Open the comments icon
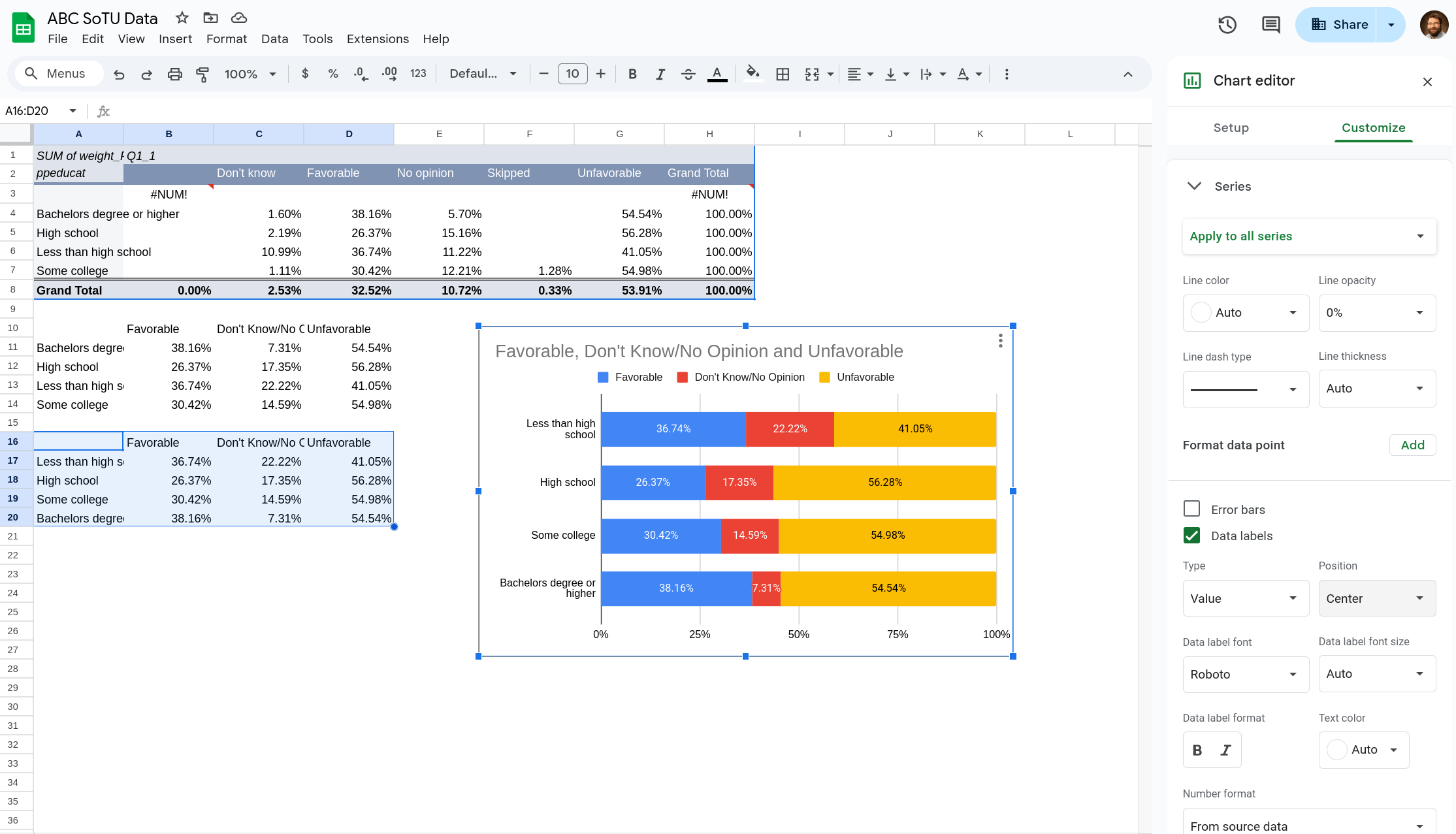 (1270, 25)
